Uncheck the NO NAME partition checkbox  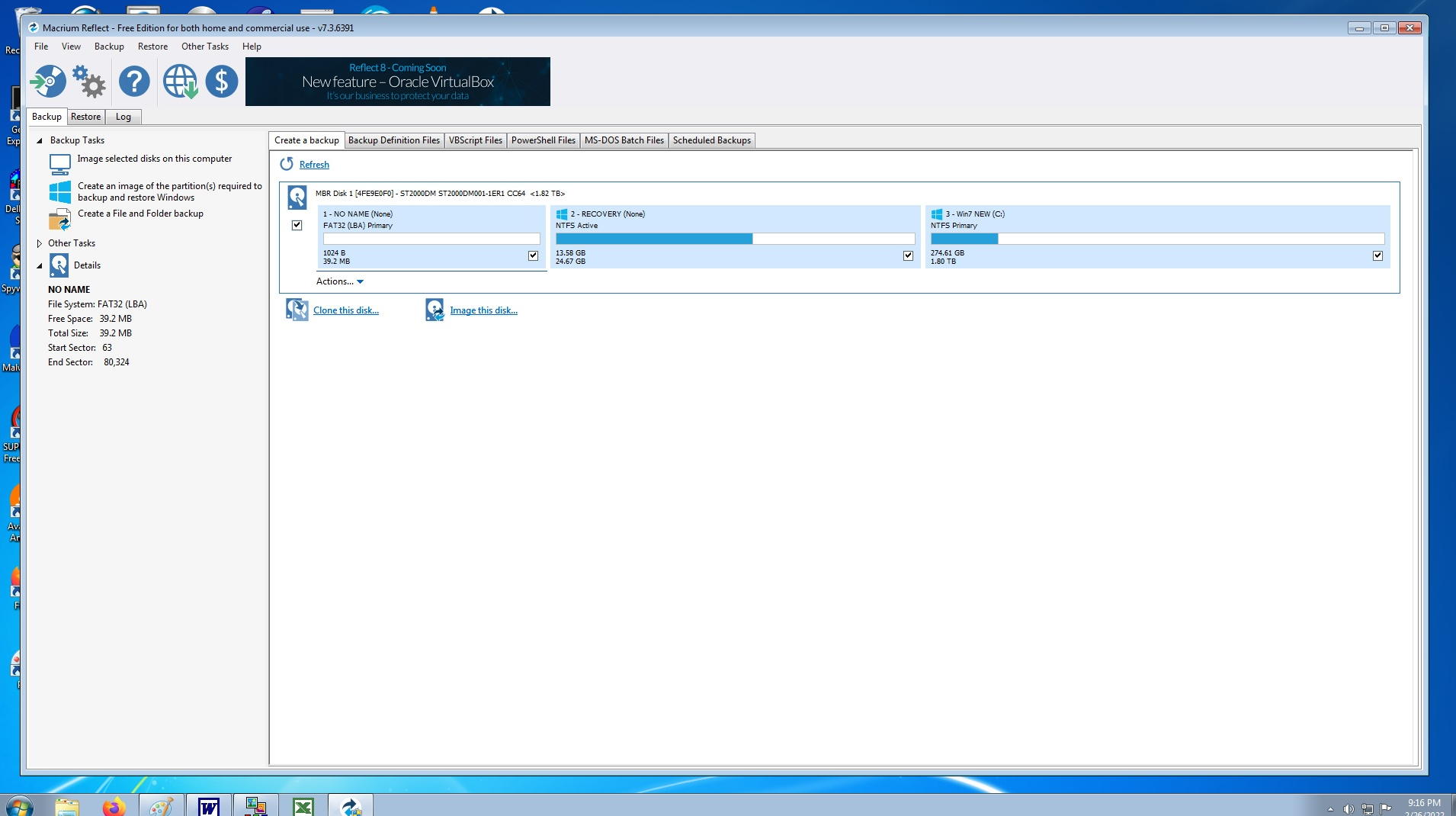(533, 255)
